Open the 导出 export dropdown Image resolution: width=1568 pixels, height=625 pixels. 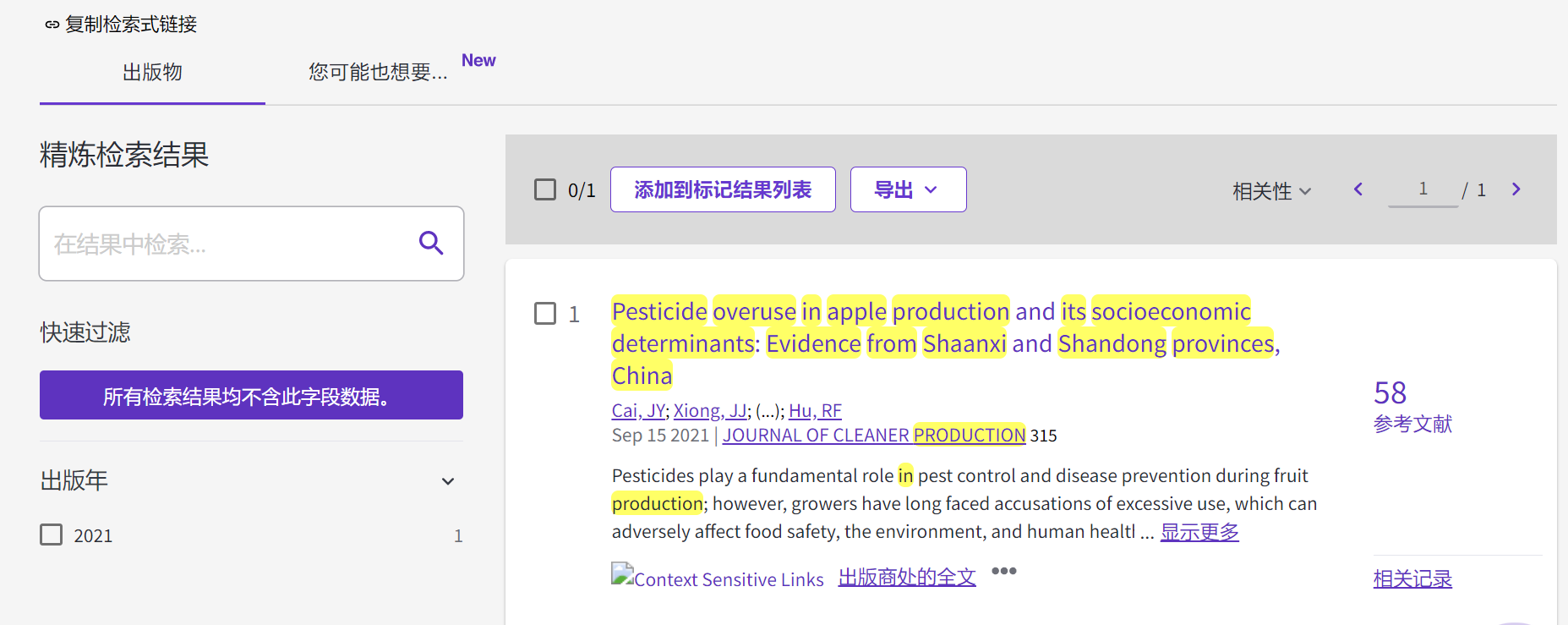pyautogui.click(x=907, y=189)
